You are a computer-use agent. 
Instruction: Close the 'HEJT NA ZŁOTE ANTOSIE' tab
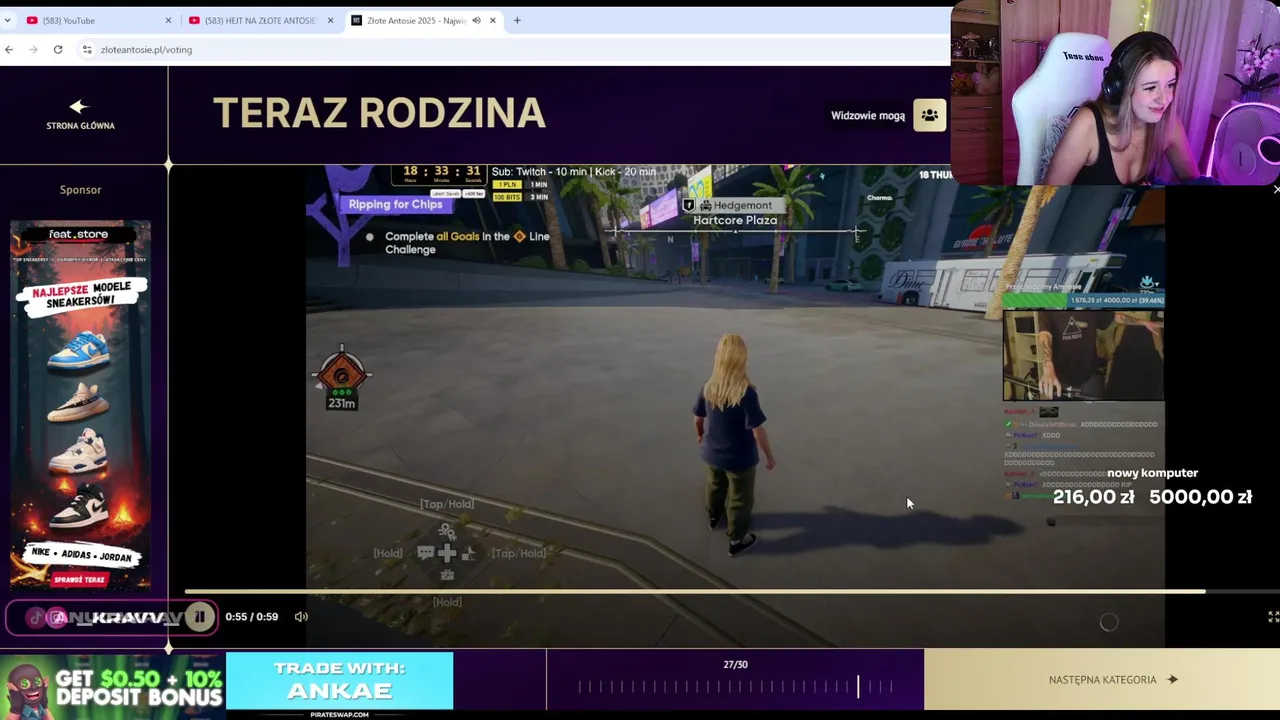(x=330, y=20)
